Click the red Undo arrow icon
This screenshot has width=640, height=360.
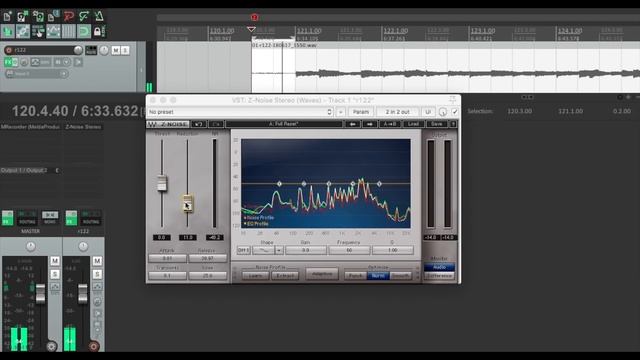pos(69,16)
